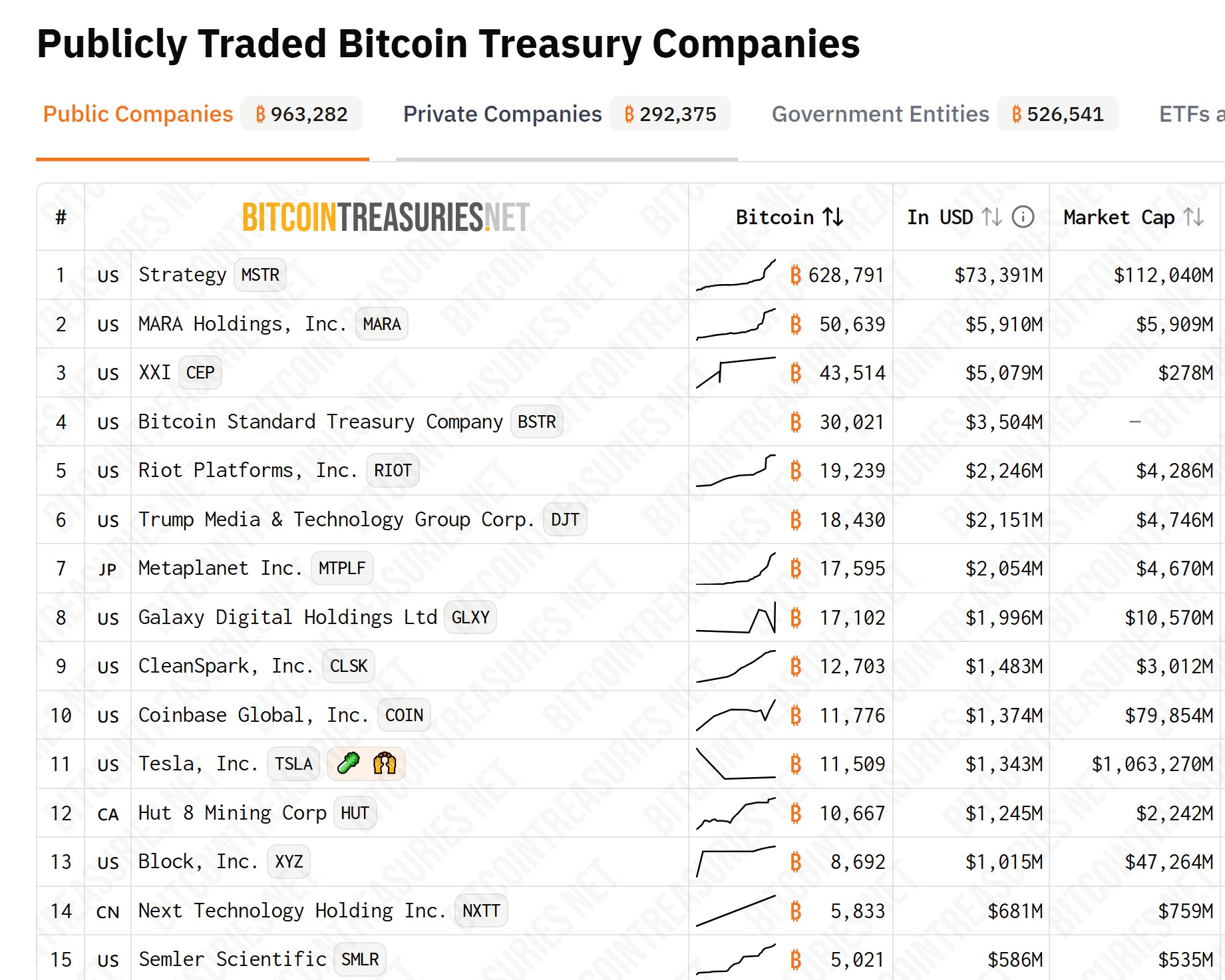Switch to Private Companies tab
The image size is (1225, 980).
coord(502,114)
